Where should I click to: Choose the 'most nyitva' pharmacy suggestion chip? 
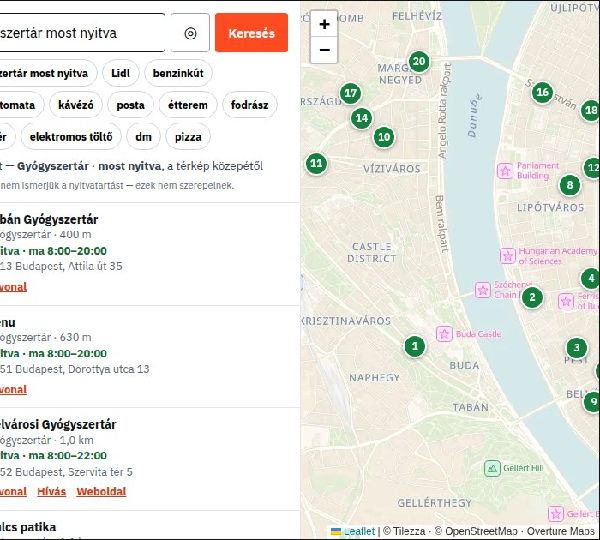click(x=48, y=73)
